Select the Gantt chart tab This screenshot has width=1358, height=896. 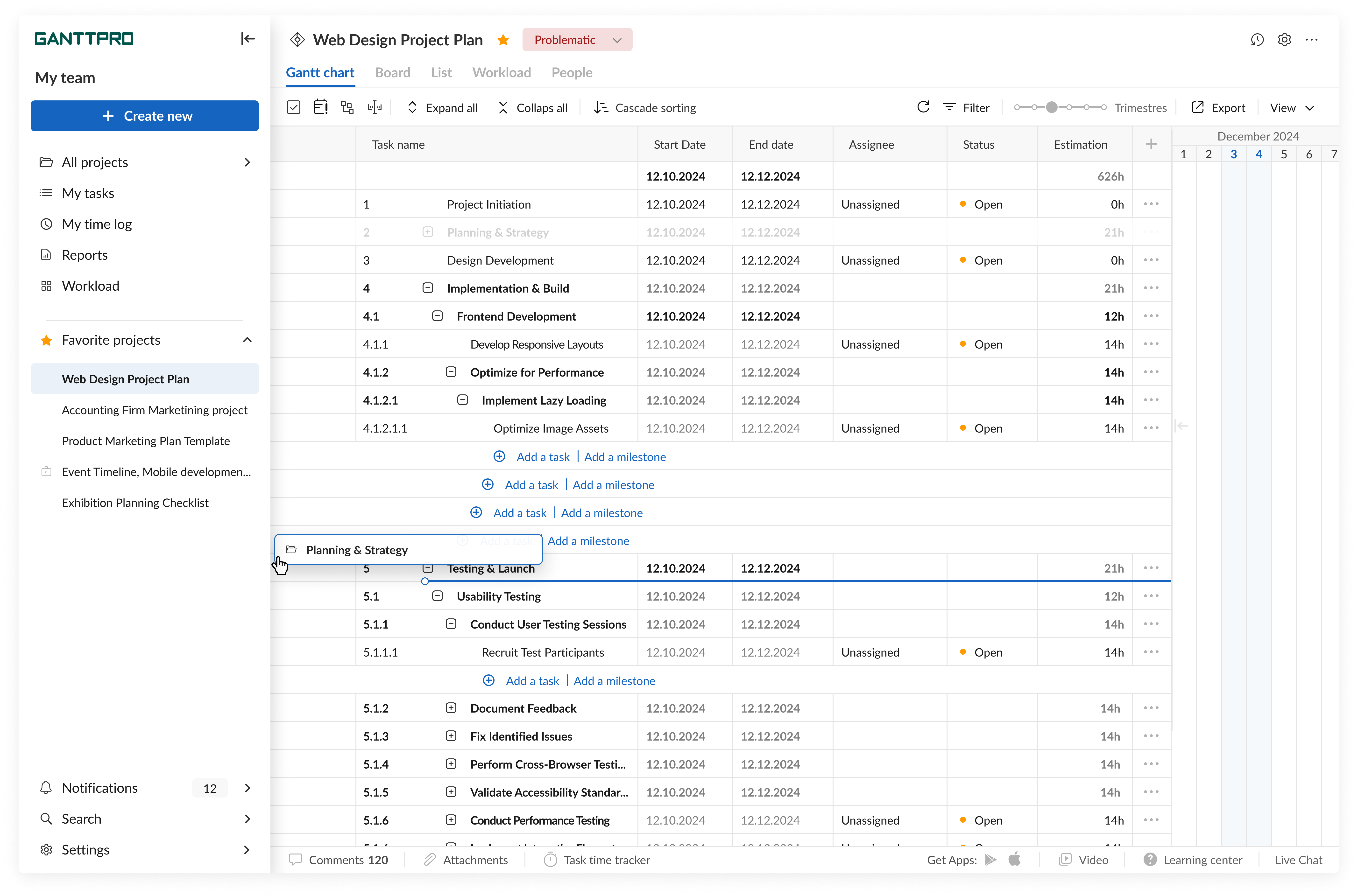coord(320,73)
